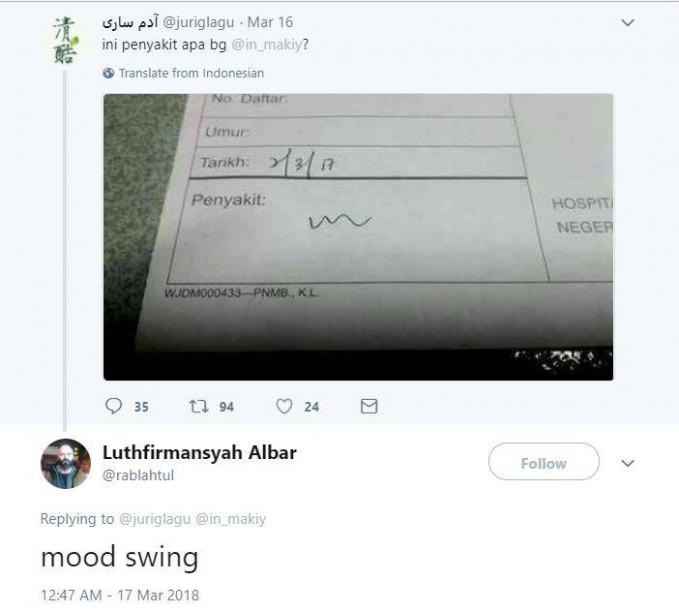Click the envelope direct message icon
The height and width of the screenshot is (612, 679).
point(368,406)
